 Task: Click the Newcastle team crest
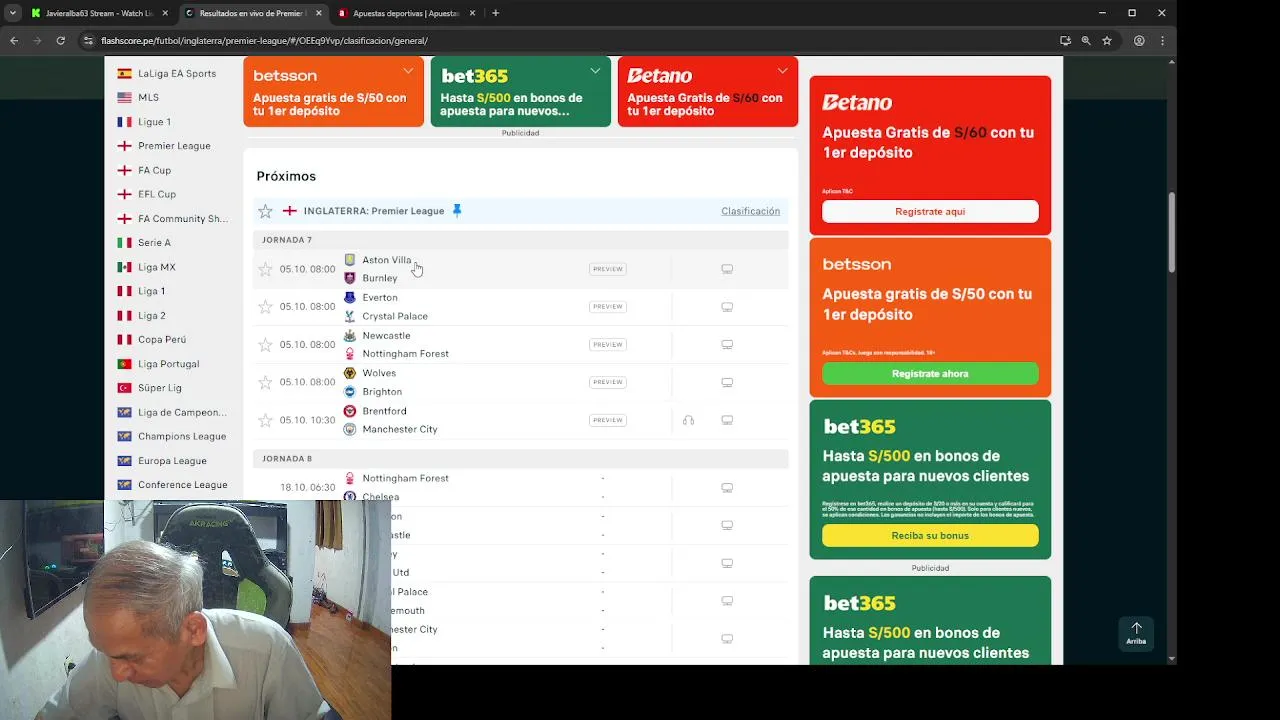click(350, 336)
